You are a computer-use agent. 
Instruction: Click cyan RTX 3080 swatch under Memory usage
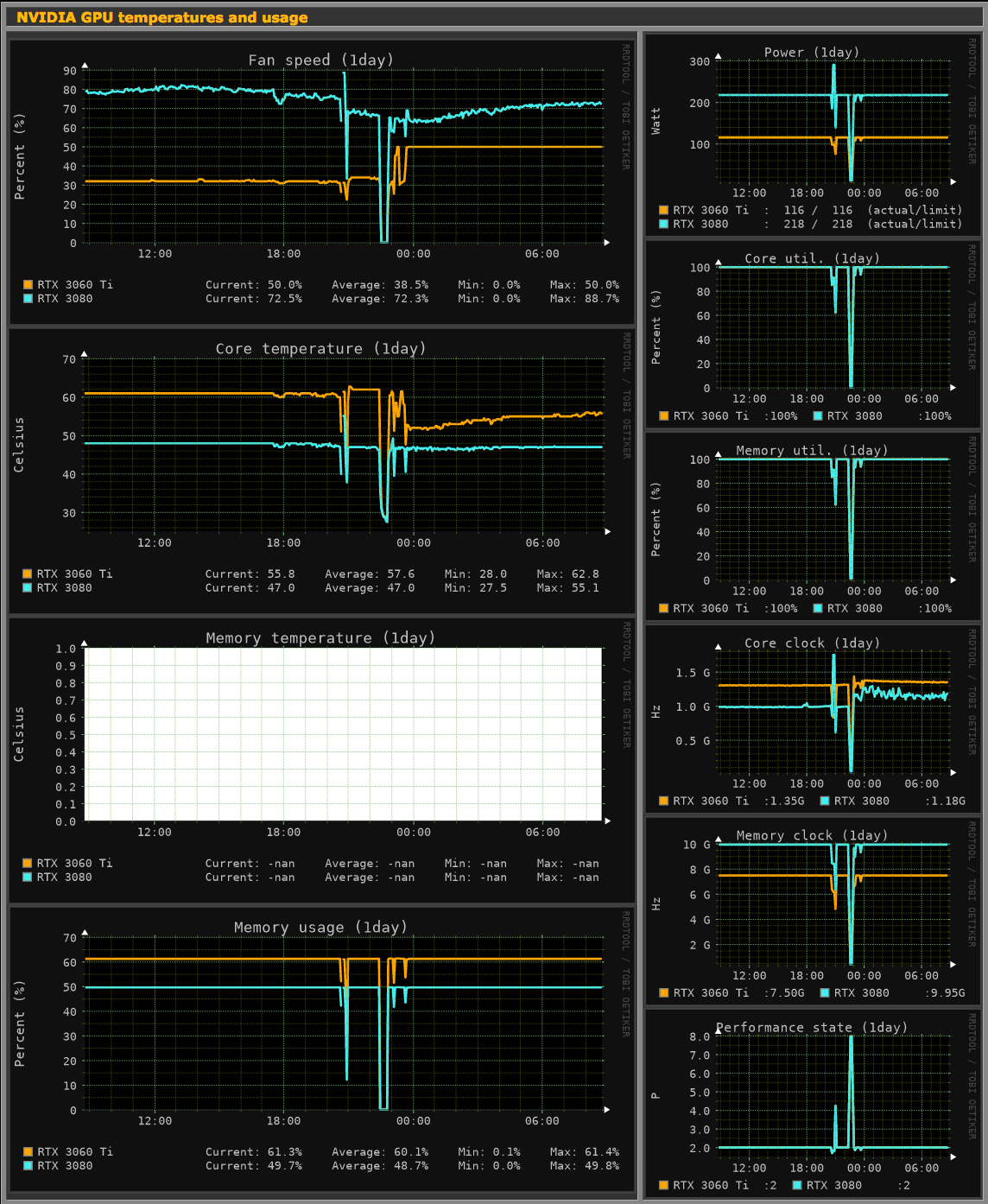[28, 1165]
